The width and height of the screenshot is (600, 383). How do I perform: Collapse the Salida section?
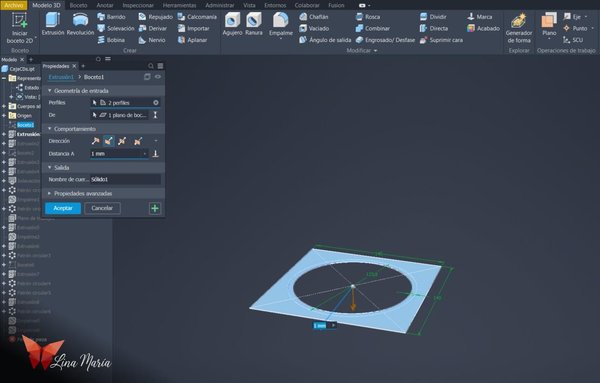tap(50, 167)
